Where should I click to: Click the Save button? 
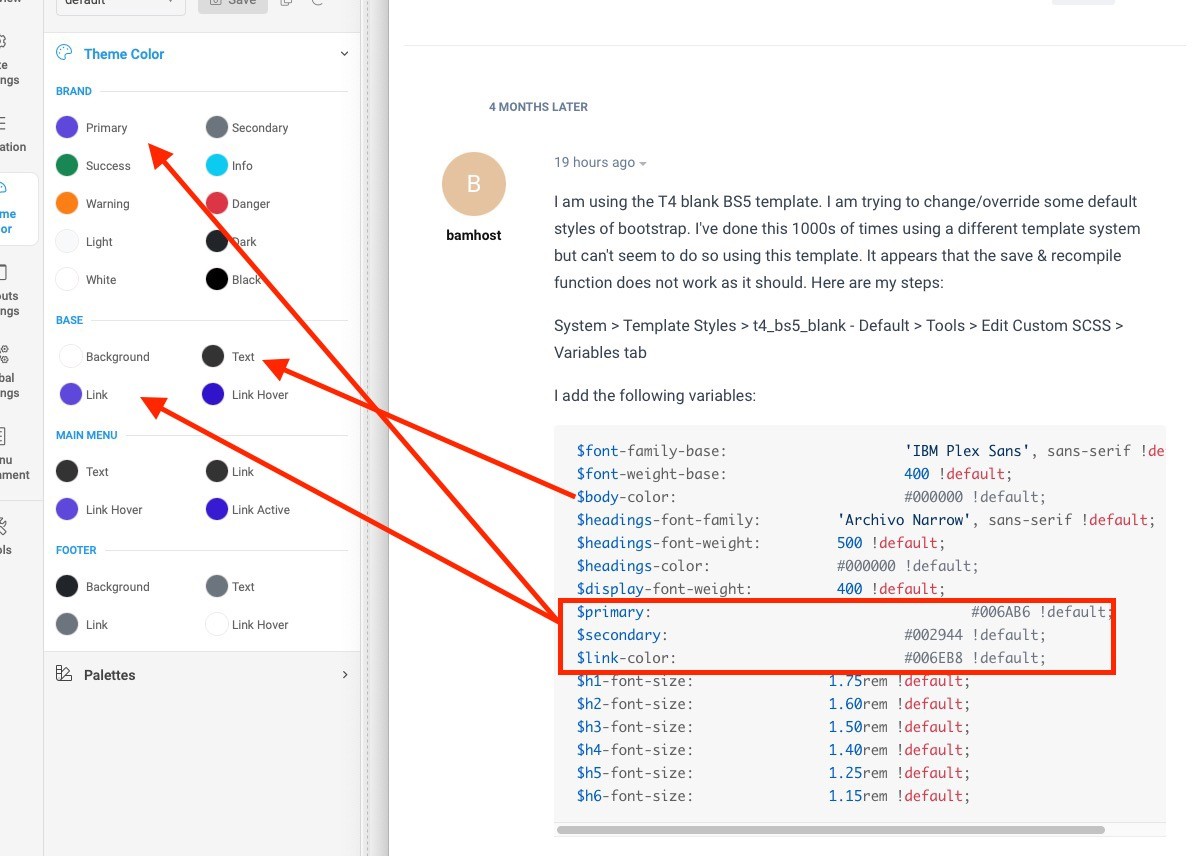click(x=233, y=4)
